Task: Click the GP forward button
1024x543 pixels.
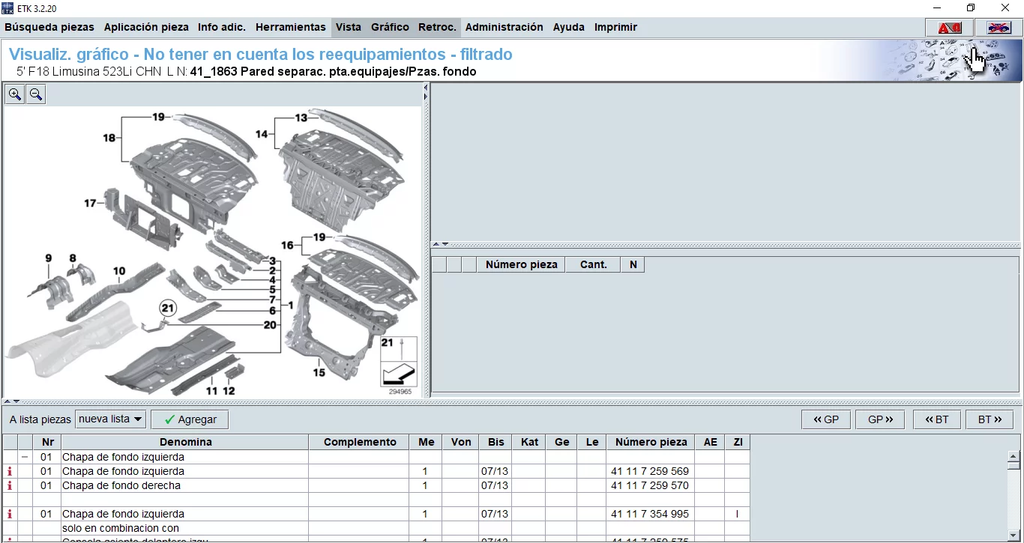Action: [x=879, y=420]
